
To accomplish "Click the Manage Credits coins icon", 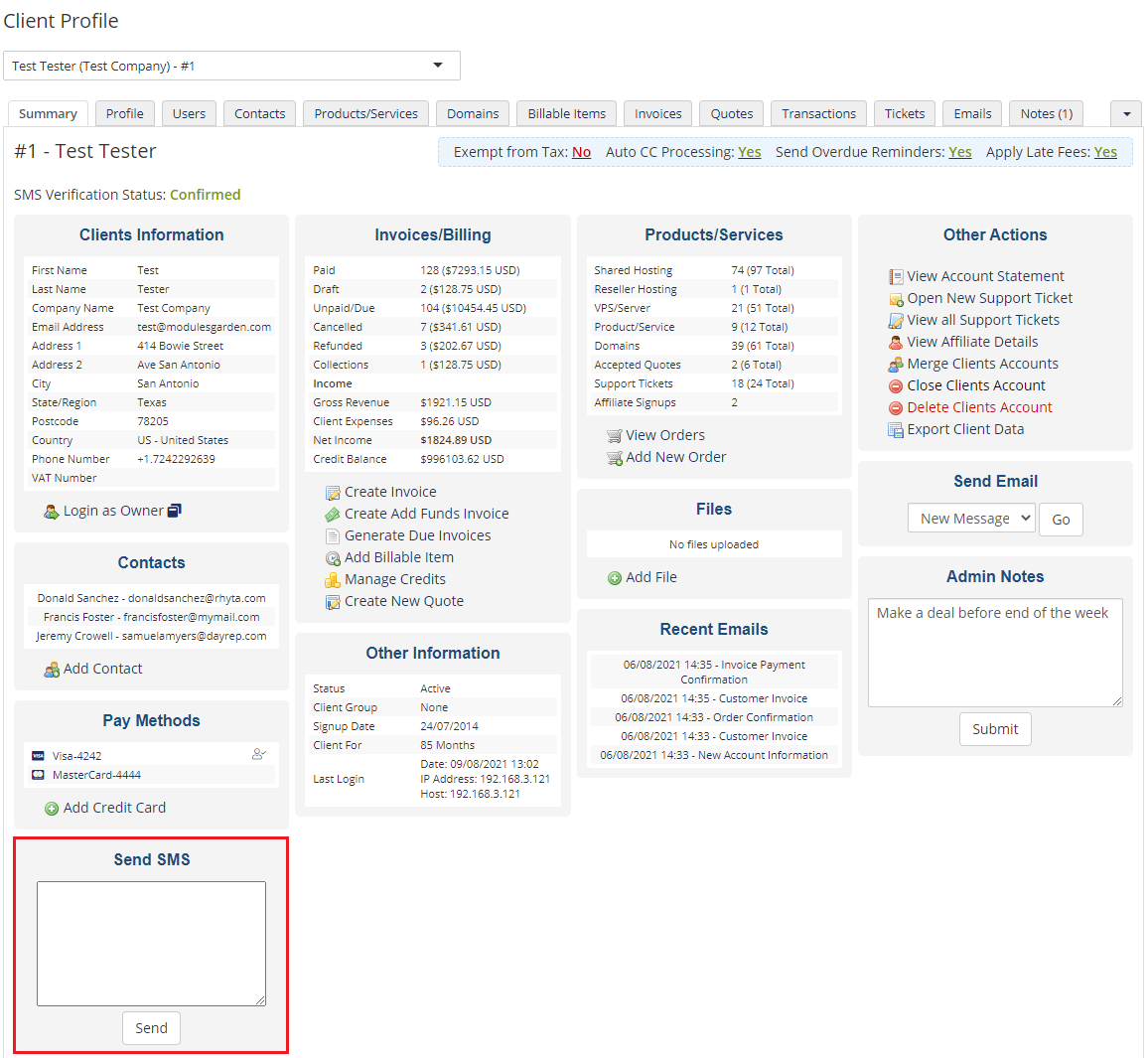I will point(333,580).
